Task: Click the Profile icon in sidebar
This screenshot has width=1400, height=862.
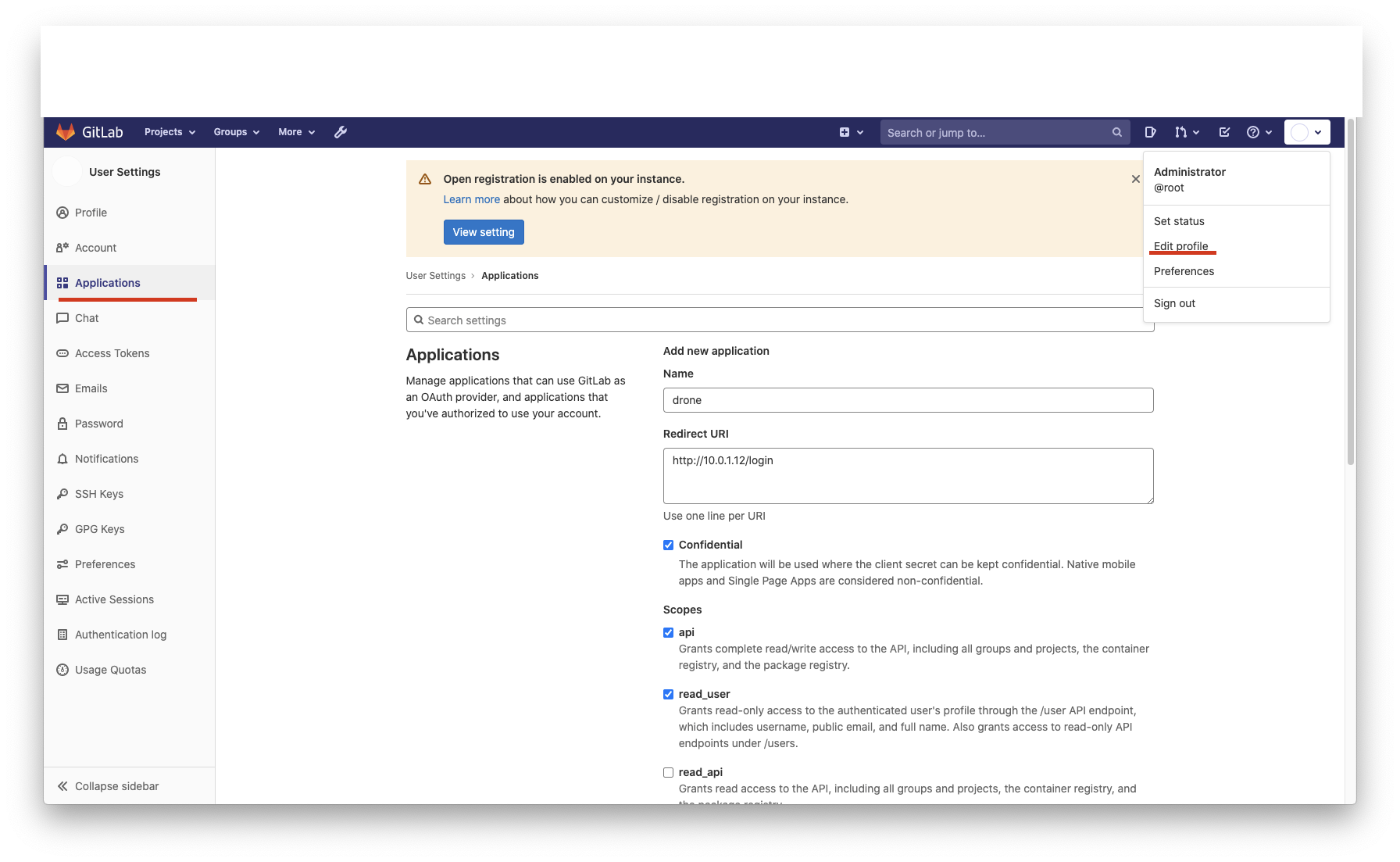Action: pyautogui.click(x=62, y=213)
